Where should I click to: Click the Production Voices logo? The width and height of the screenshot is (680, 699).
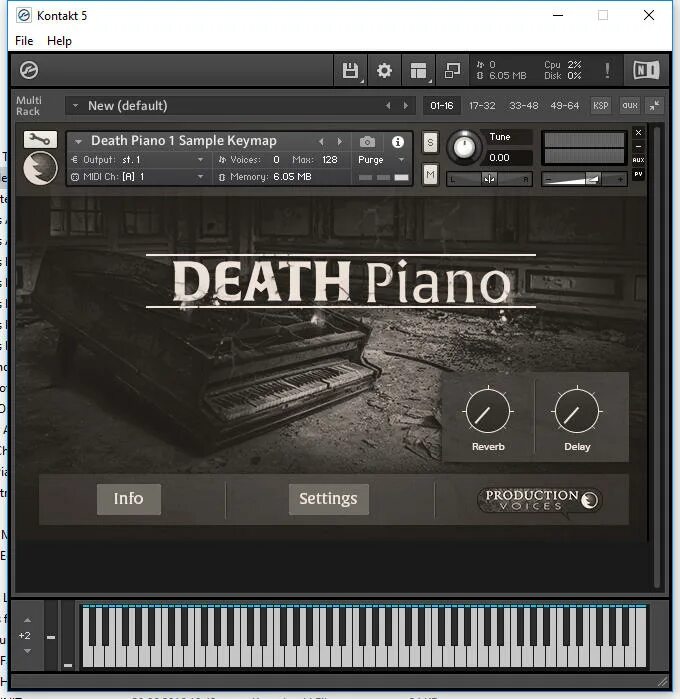point(540,500)
